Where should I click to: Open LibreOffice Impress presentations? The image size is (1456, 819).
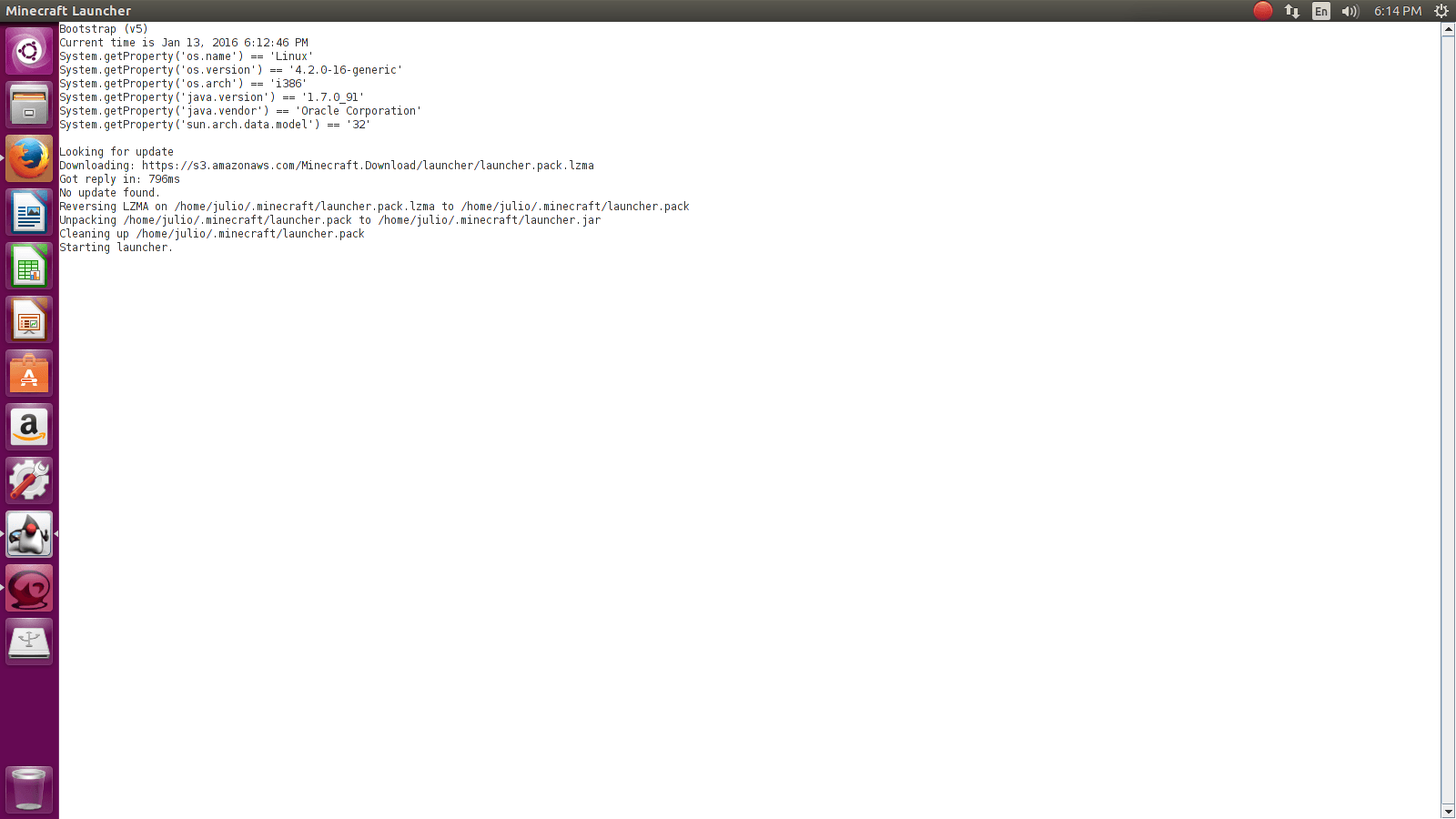pos(29,319)
